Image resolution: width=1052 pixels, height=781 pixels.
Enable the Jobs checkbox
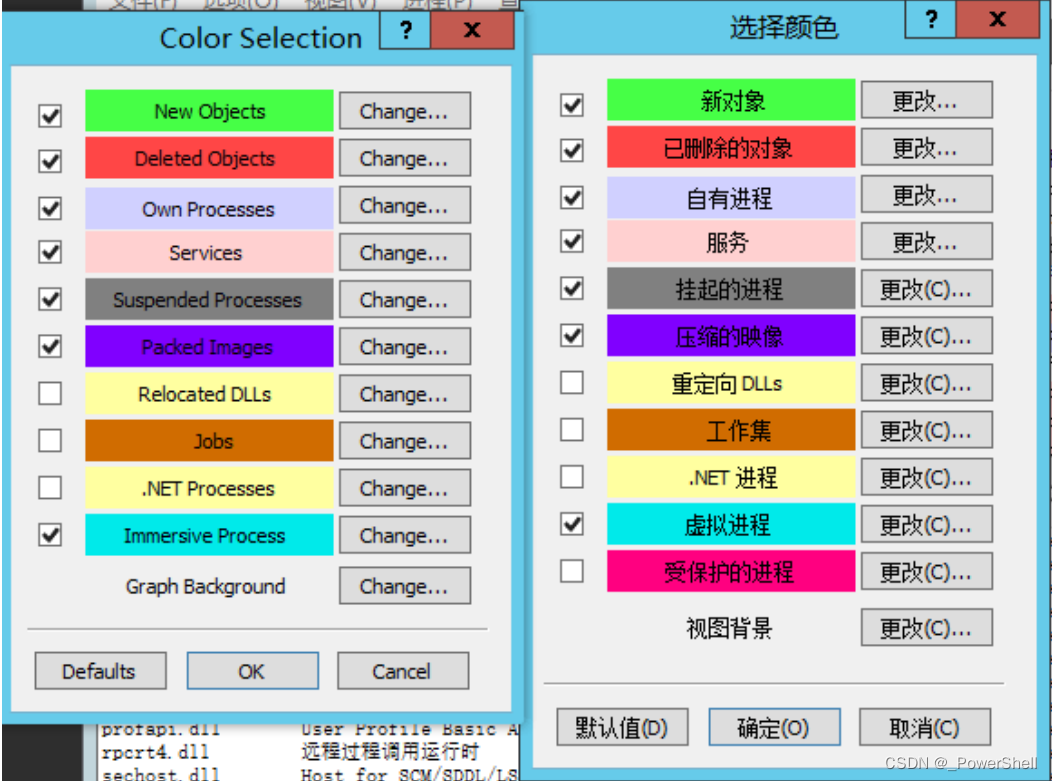(x=50, y=441)
